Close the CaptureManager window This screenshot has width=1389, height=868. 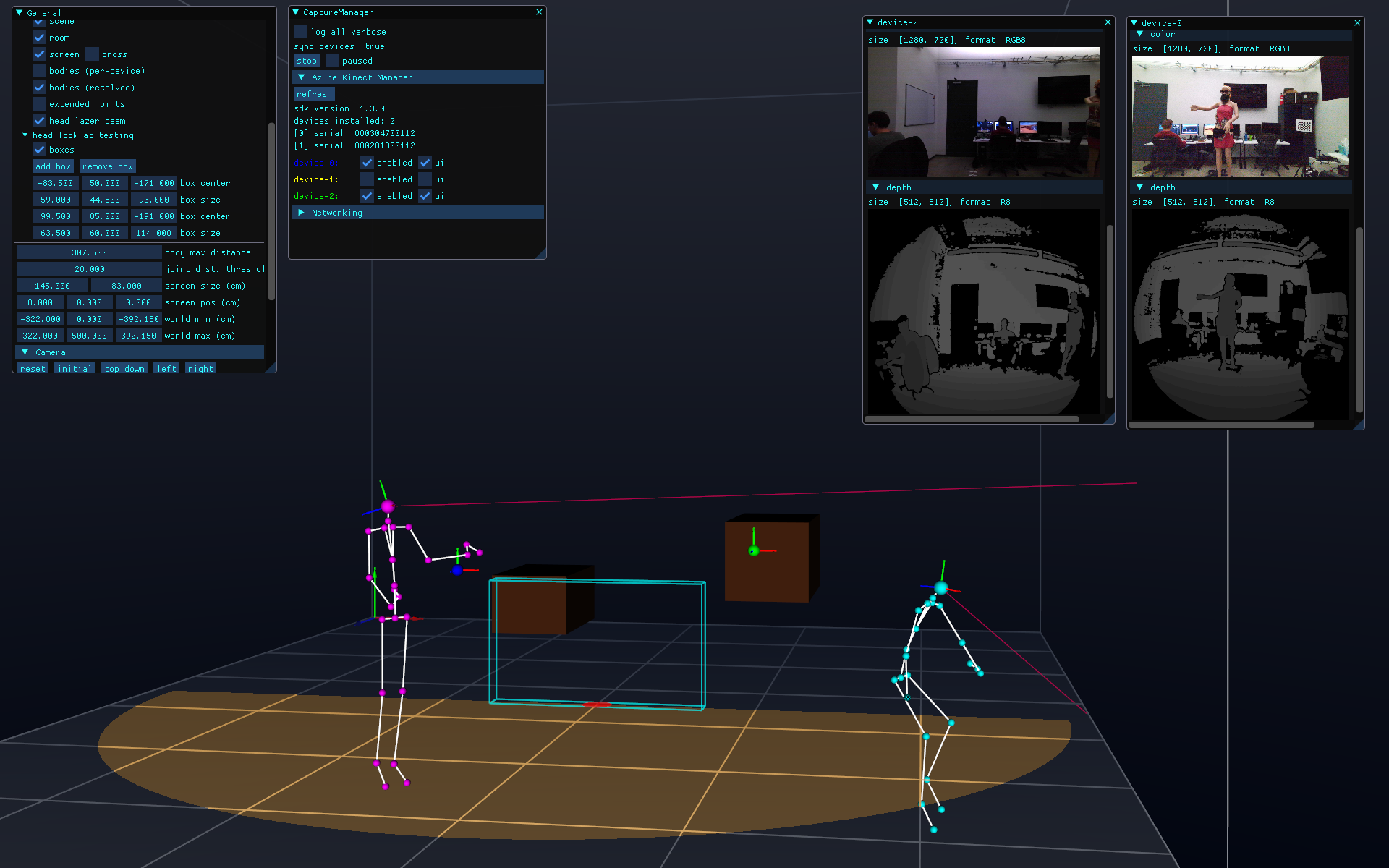coord(539,12)
